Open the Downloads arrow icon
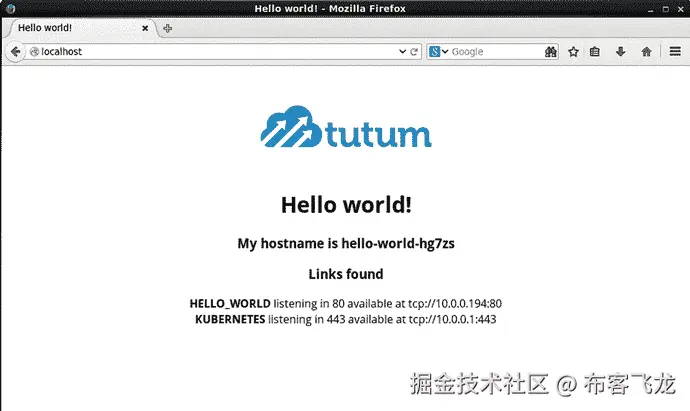Screen dimensions: 690x411 (x=620, y=51)
